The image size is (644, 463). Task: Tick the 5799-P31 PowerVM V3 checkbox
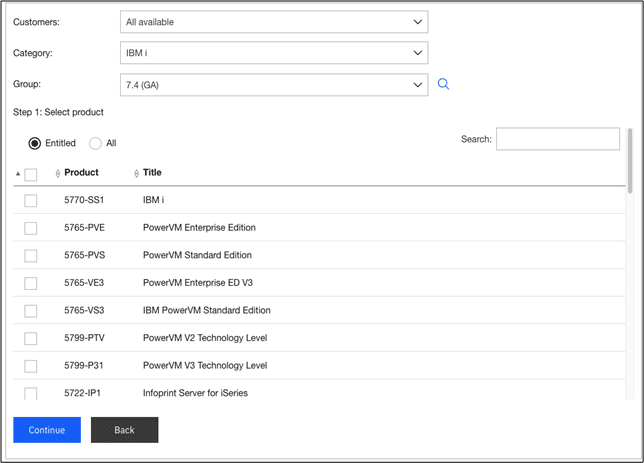tap(31, 366)
